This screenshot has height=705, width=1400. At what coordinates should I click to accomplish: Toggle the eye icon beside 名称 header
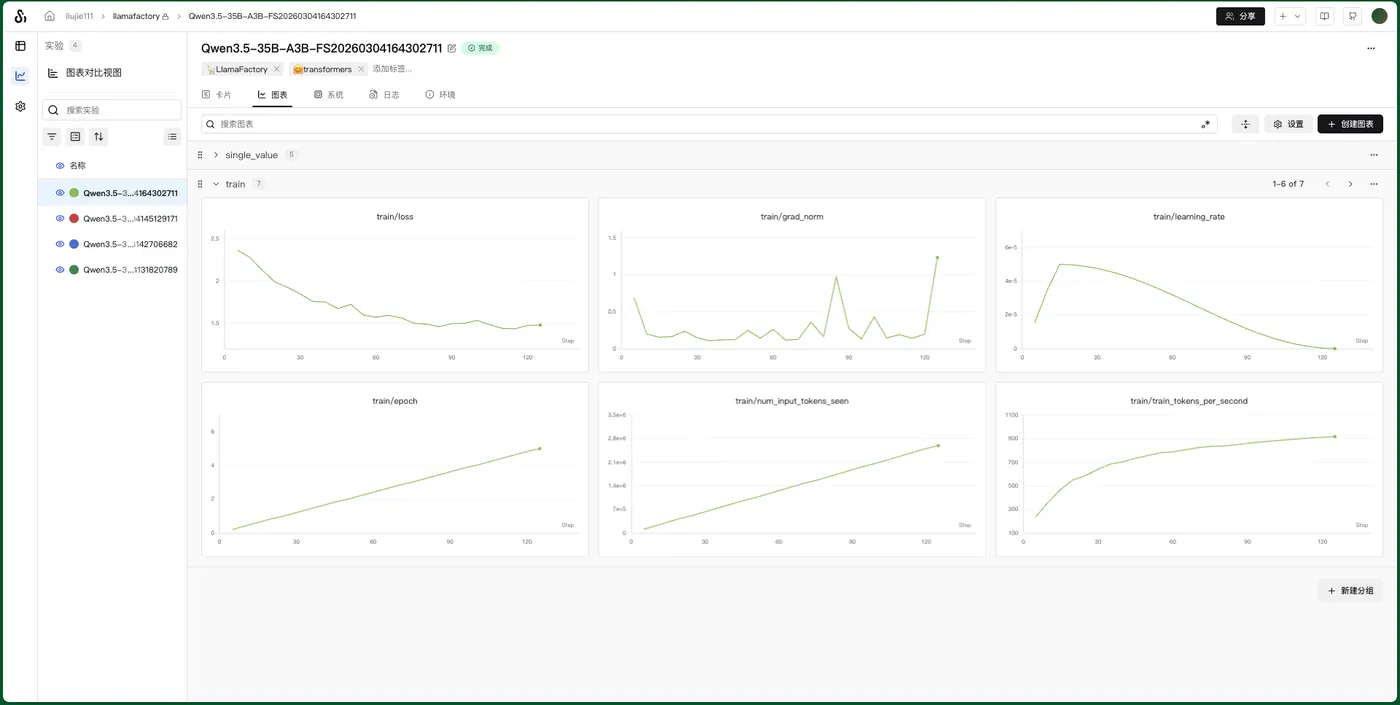point(60,166)
